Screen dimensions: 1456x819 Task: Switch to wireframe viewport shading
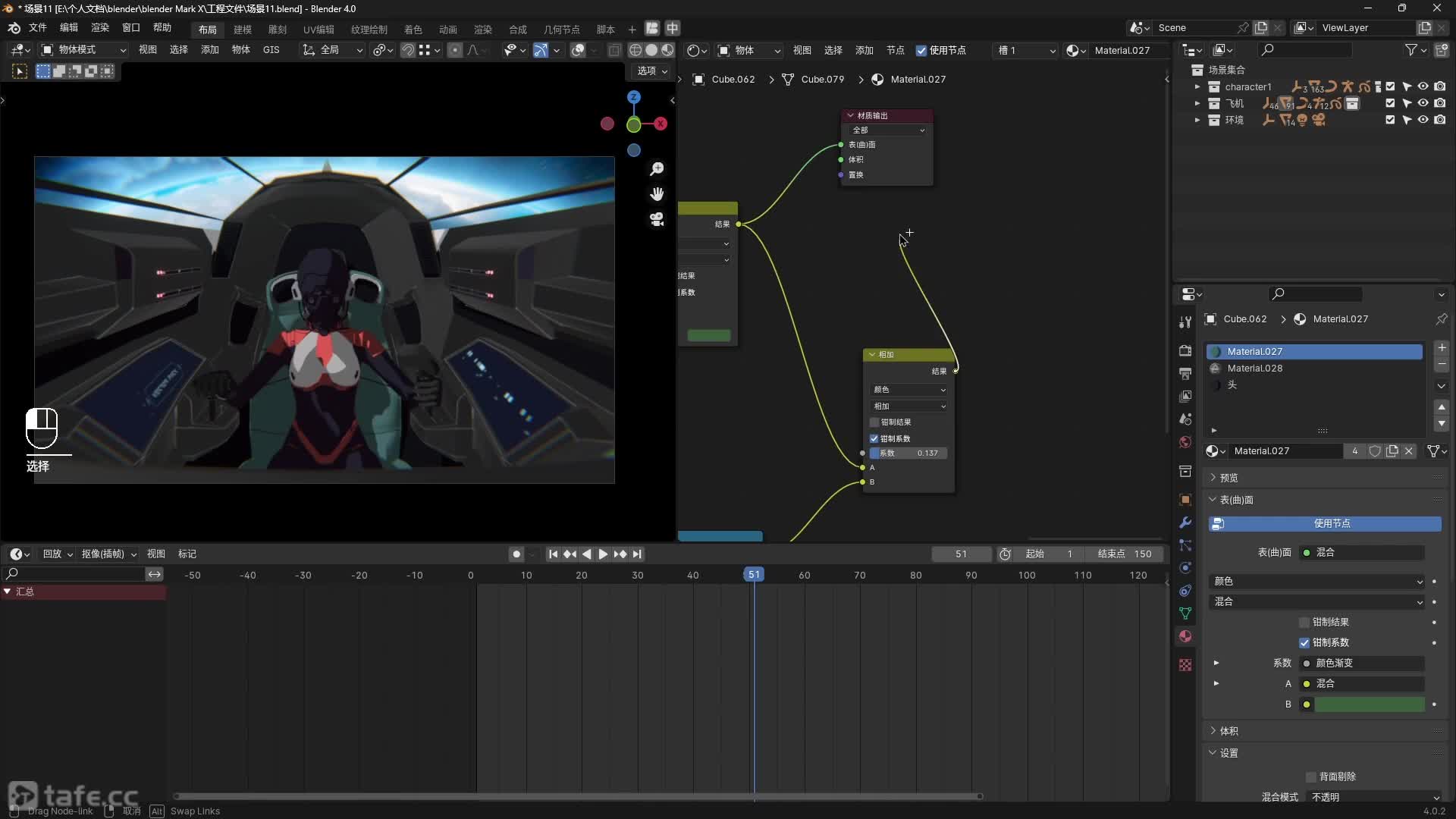click(x=635, y=50)
